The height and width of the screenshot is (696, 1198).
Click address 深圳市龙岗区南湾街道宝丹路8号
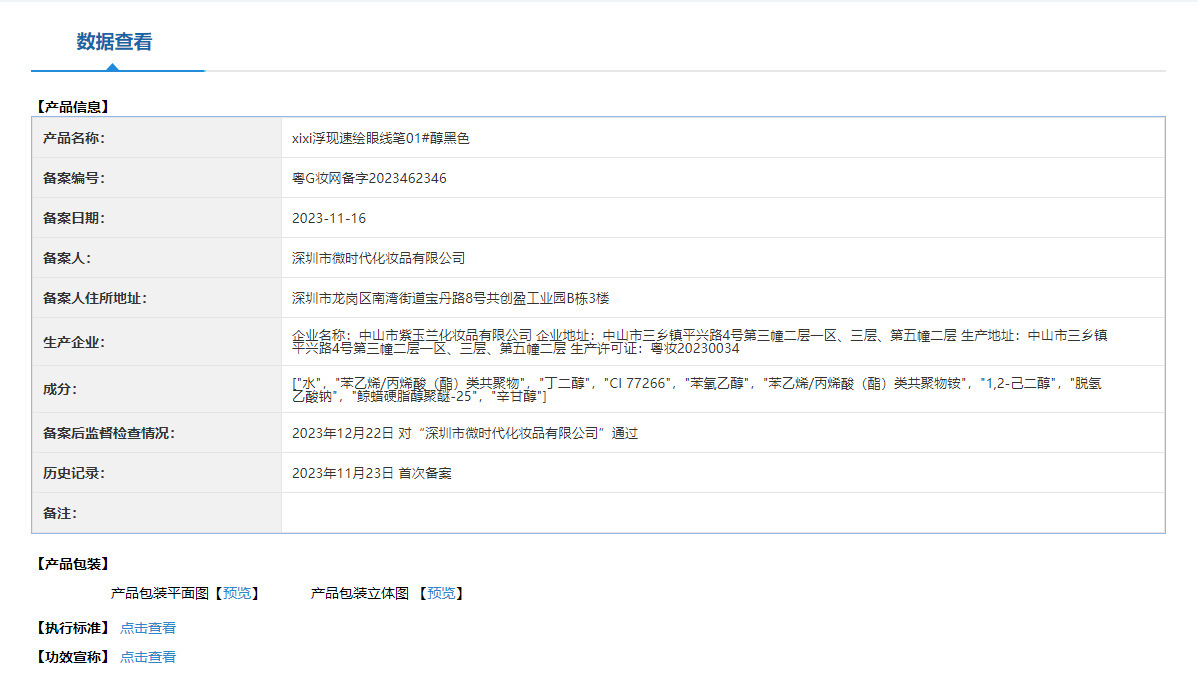pos(389,299)
